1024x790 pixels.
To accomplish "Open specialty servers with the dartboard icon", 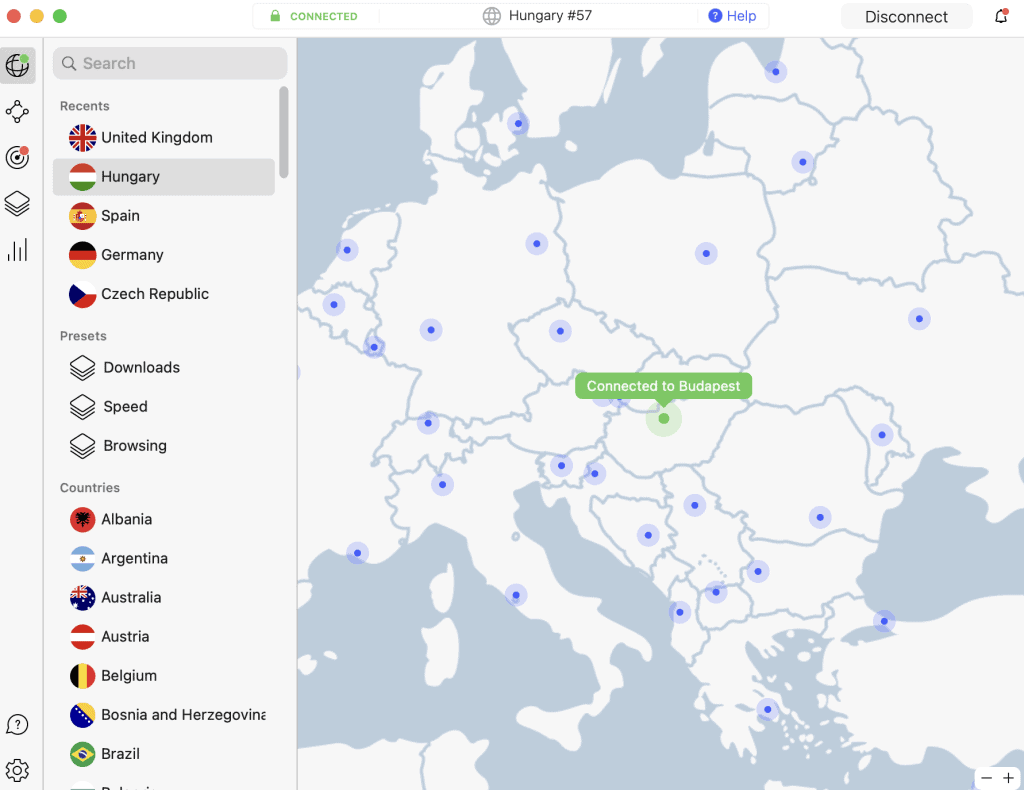I will pos(17,157).
